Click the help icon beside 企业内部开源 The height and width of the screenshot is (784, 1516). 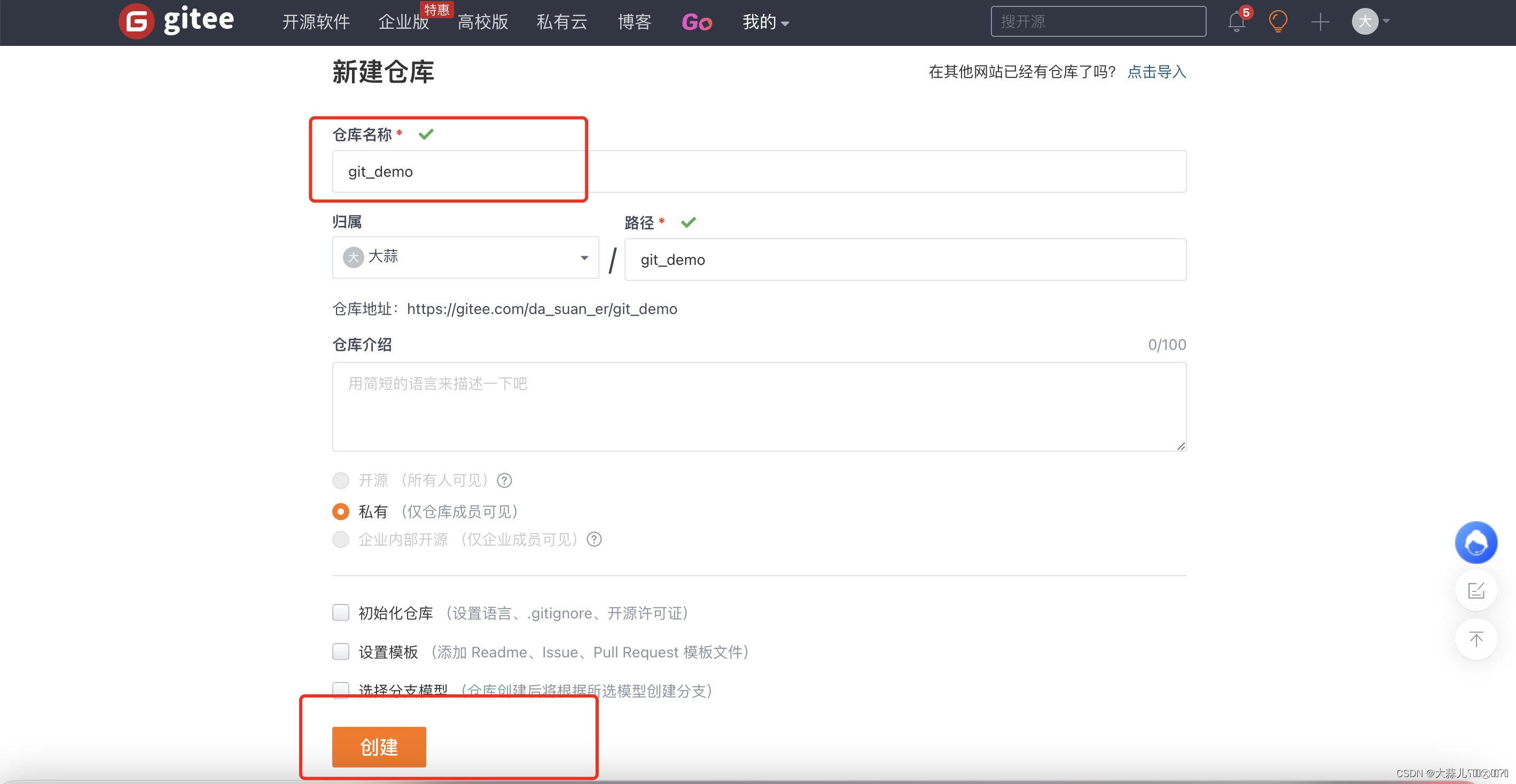click(594, 539)
